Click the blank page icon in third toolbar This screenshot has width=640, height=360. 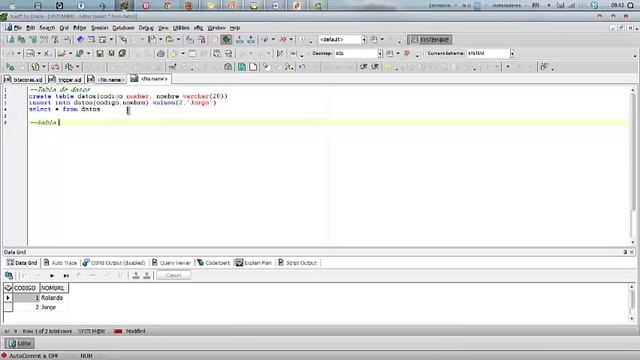pyautogui.click(x=253, y=67)
